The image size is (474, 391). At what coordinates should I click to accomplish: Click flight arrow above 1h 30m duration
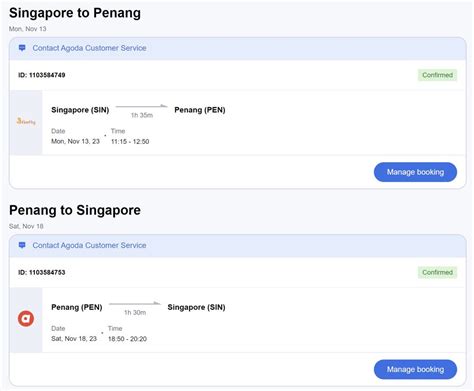click(x=135, y=303)
